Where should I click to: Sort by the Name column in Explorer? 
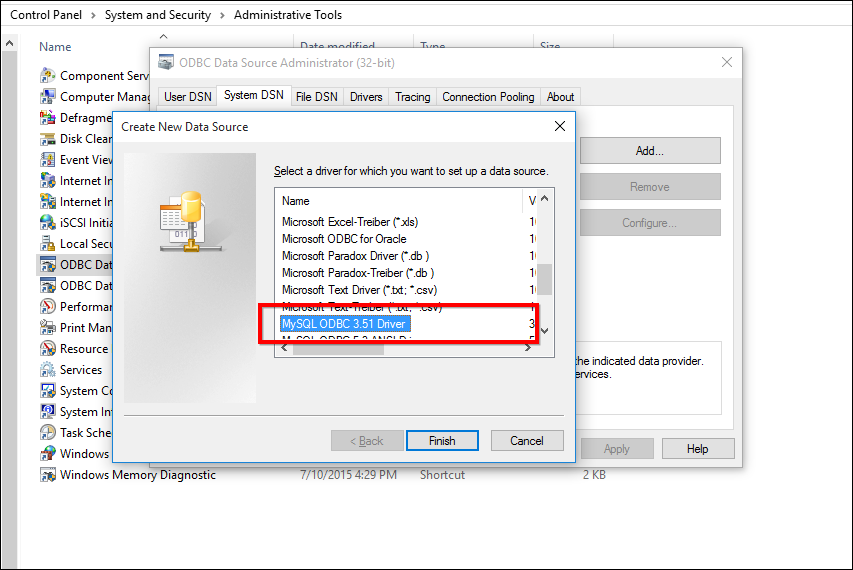pos(55,47)
